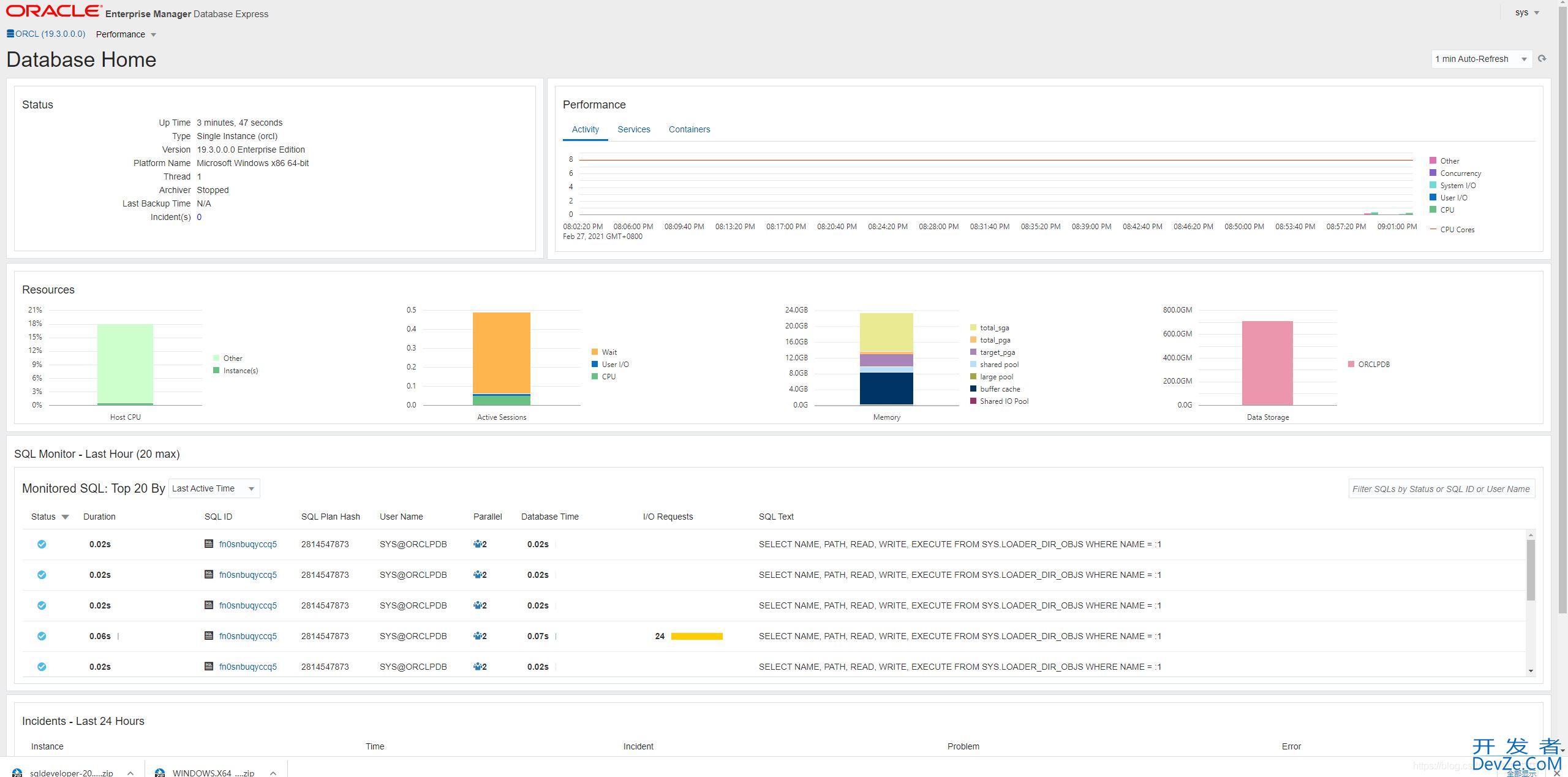Click the SQL Text column header

pos(776,517)
